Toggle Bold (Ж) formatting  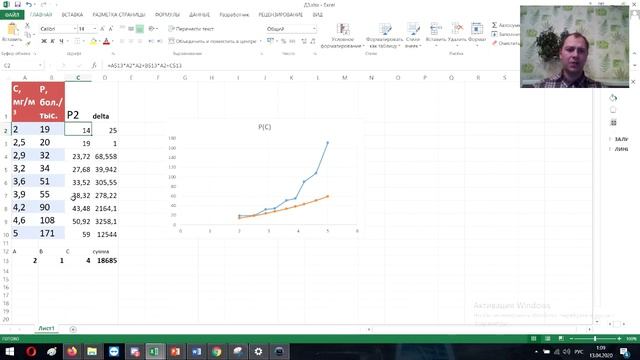[x=44, y=41]
